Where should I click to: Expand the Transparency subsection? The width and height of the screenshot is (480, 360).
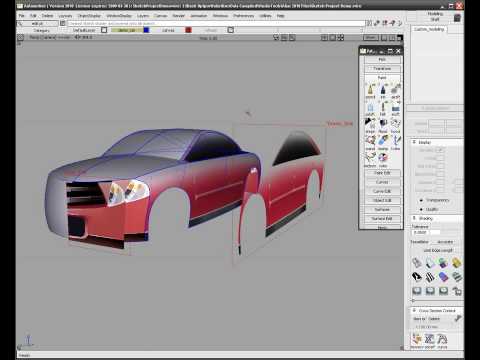point(421,200)
